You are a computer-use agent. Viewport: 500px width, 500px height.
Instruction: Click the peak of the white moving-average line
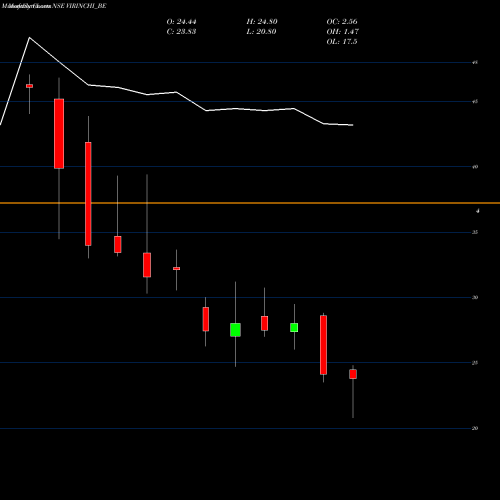point(29,38)
